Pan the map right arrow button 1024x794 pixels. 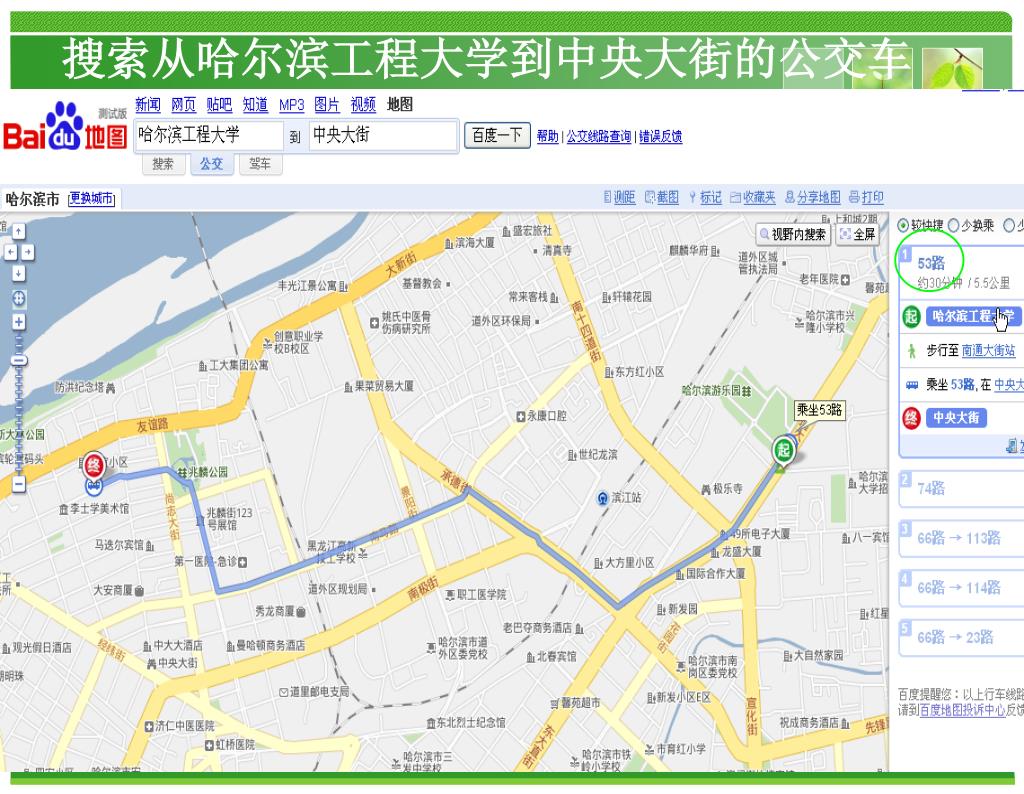[x=27, y=253]
